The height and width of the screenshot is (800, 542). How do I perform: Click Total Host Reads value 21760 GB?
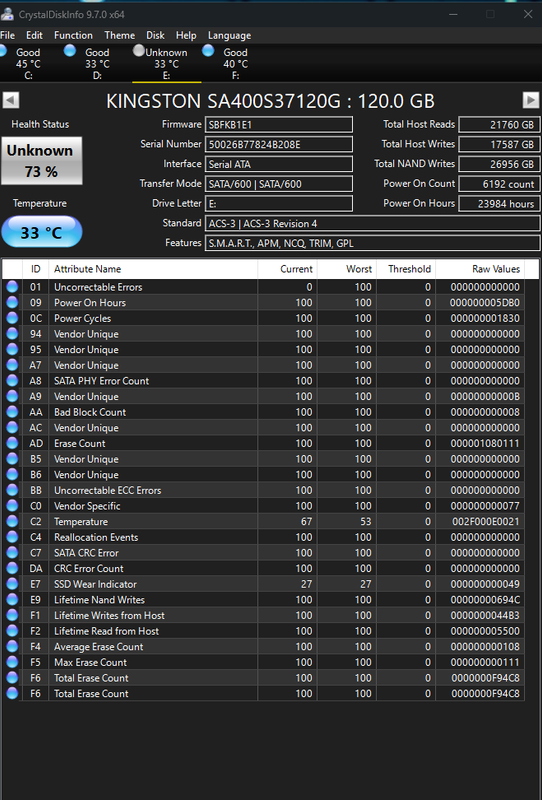pos(500,124)
